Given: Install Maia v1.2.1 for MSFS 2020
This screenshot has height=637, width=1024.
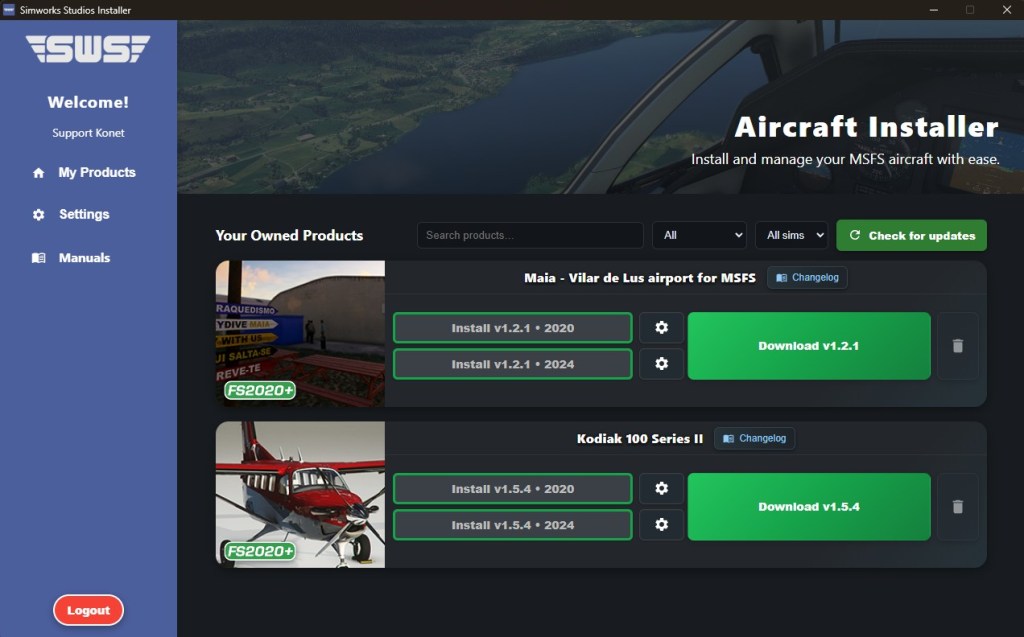Looking at the screenshot, I should [512, 328].
